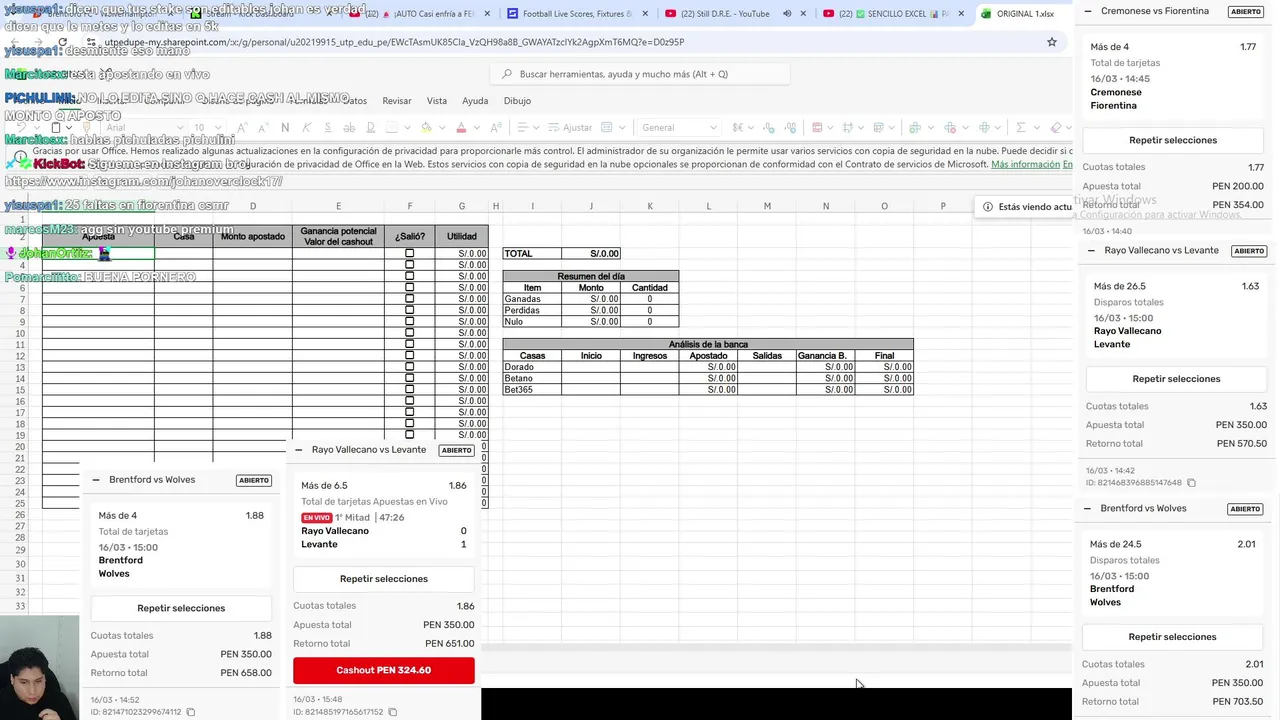Click Repetir selecciones under left Brentford bet
Screen dimensions: 1280x720
181,608
